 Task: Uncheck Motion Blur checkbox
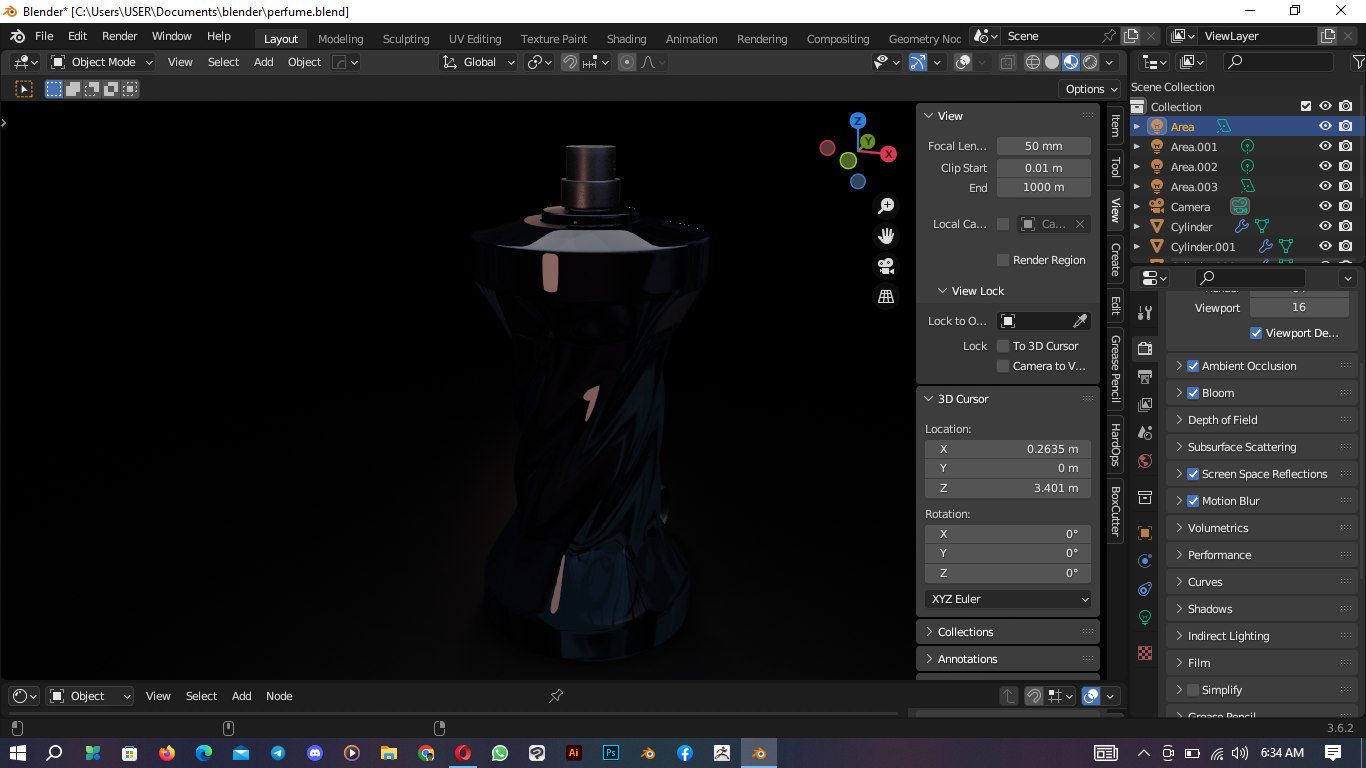[x=1193, y=501]
